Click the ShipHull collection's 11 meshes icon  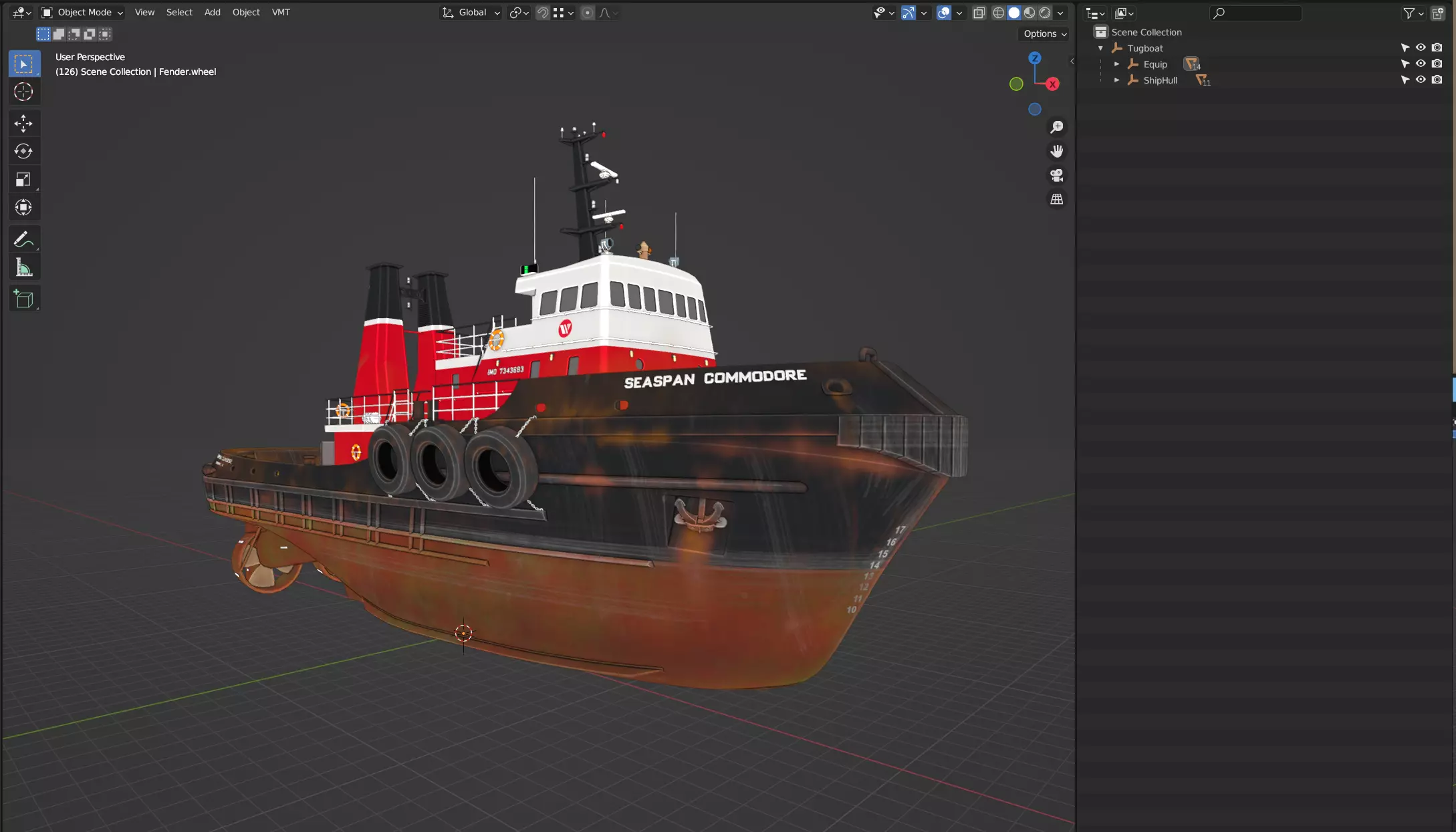[1203, 80]
